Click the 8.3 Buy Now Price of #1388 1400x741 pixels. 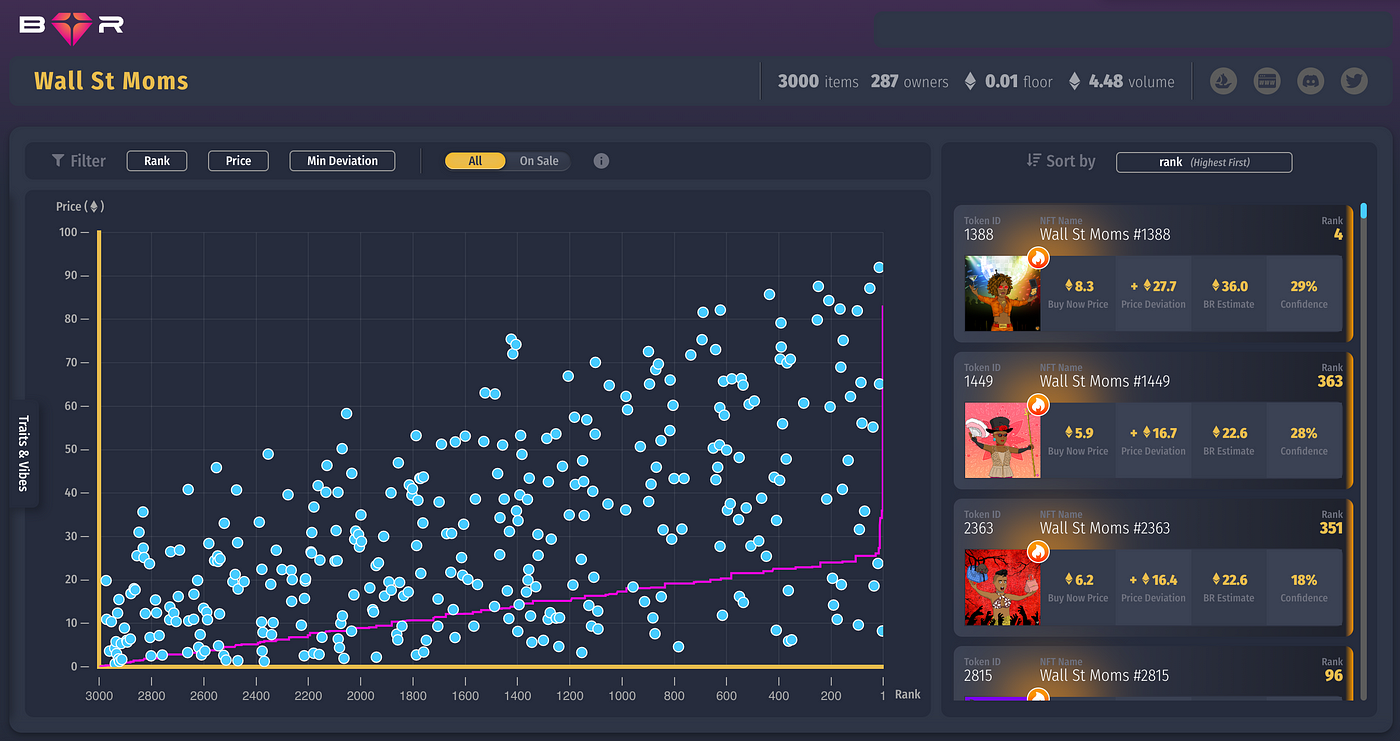tap(1078, 287)
